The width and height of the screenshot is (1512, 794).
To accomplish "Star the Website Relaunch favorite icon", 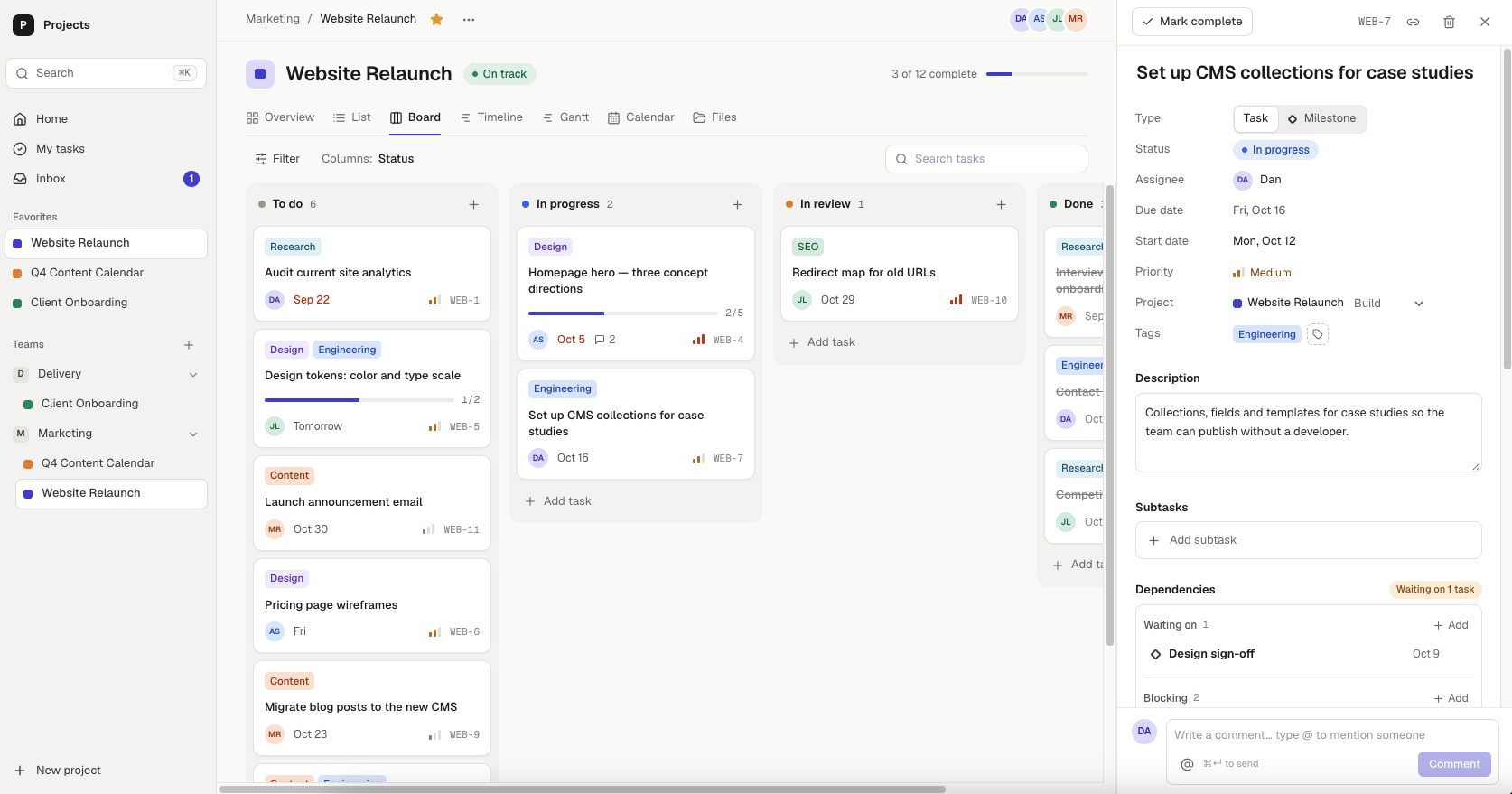I will tap(436, 19).
